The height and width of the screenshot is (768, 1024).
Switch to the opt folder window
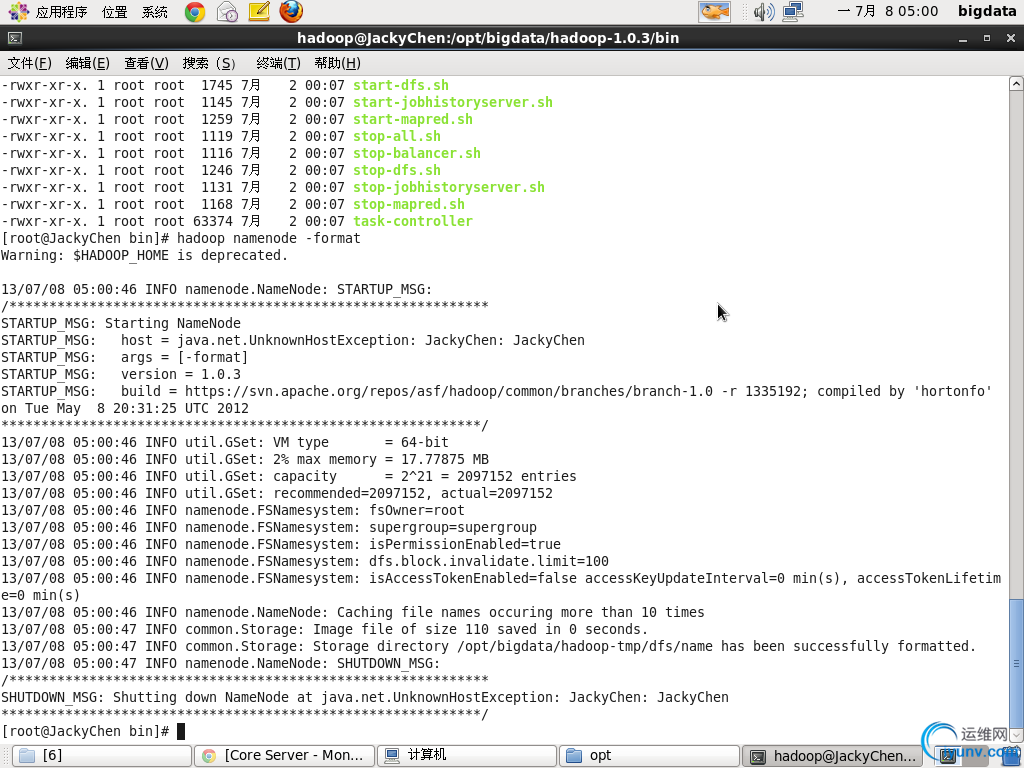(649, 756)
